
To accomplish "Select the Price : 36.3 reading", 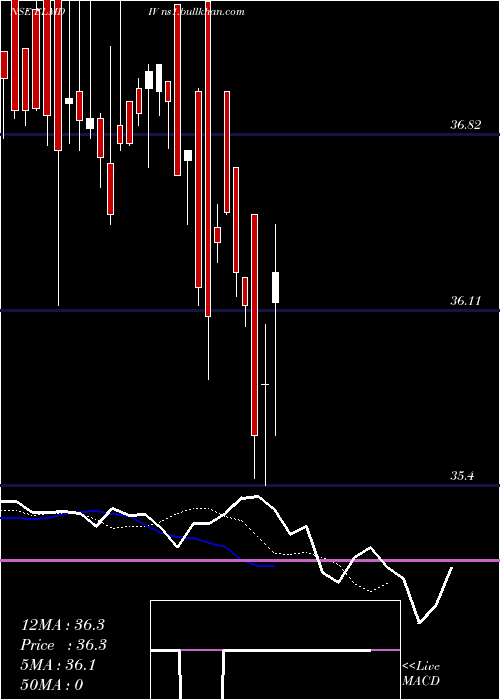I will pyautogui.click(x=63, y=645).
